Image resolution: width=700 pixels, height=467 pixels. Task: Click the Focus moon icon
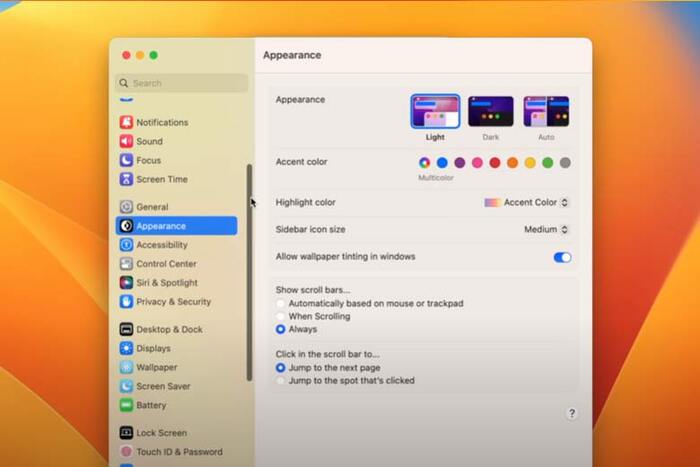pos(126,160)
